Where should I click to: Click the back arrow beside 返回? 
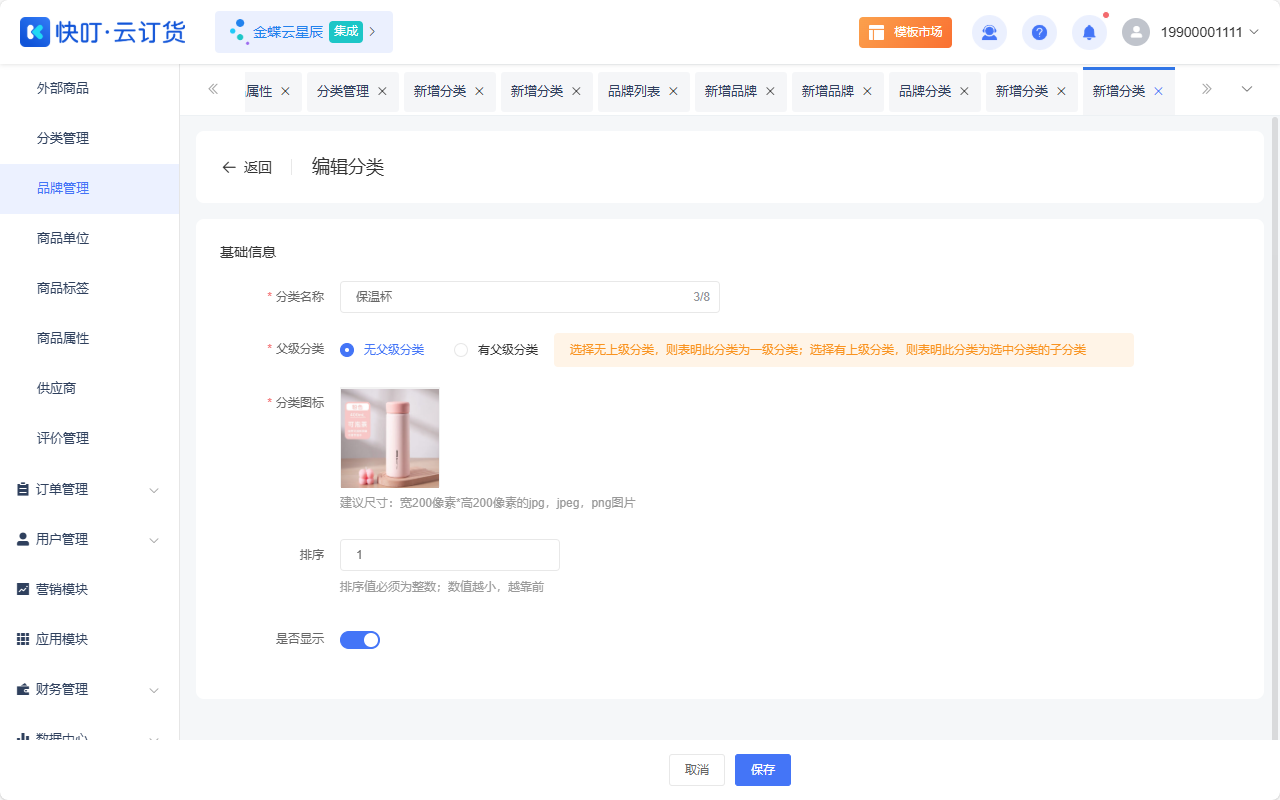pos(229,167)
